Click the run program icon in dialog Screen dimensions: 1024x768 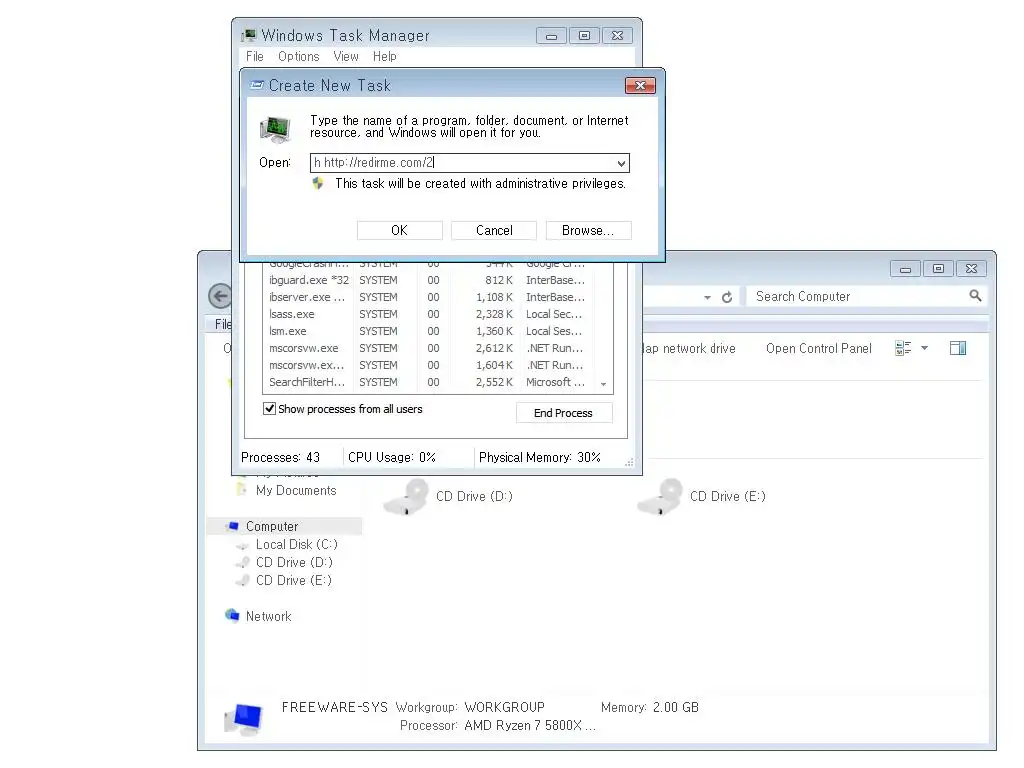click(x=276, y=128)
